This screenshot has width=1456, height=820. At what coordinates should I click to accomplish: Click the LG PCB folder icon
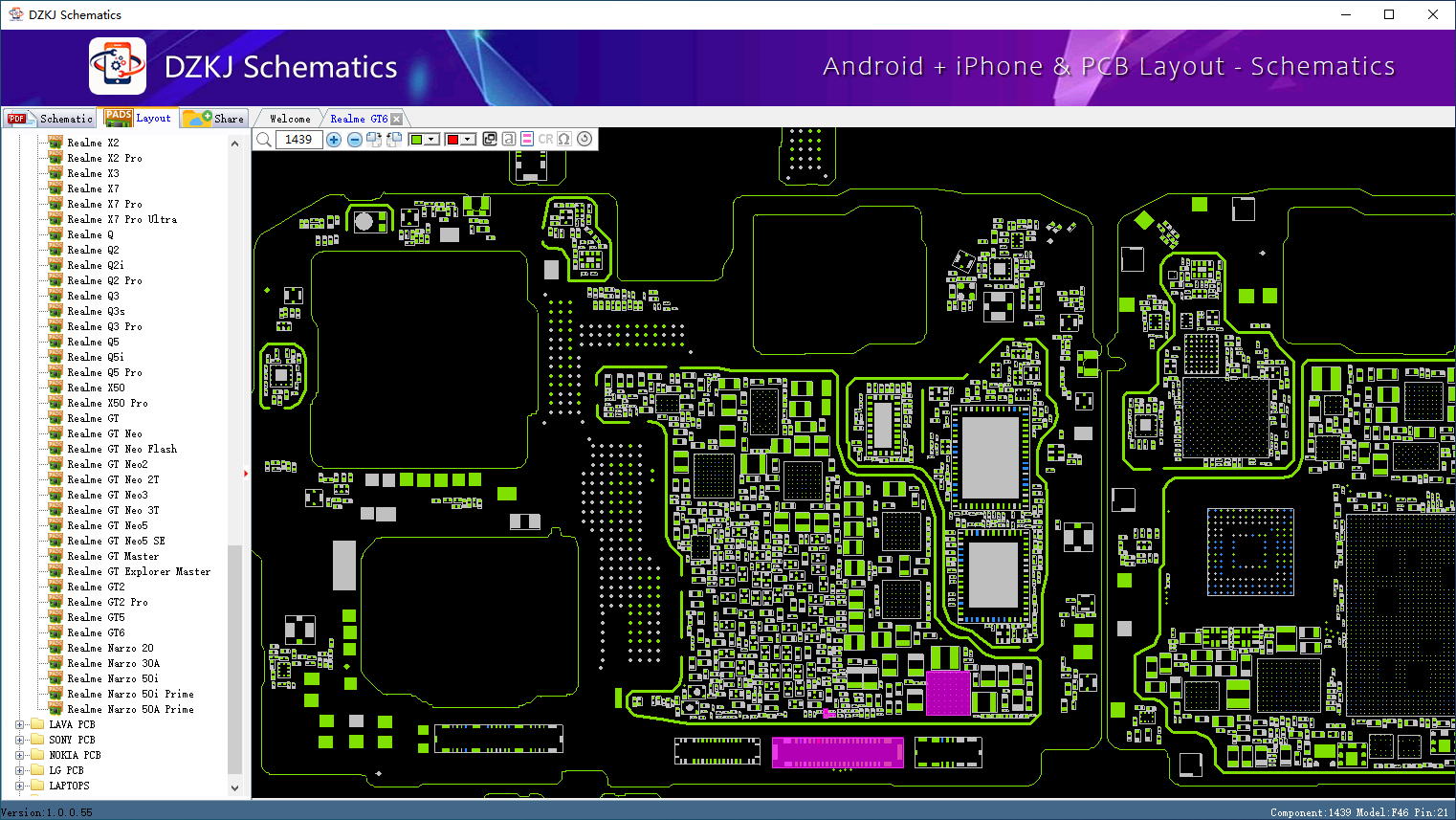37,770
